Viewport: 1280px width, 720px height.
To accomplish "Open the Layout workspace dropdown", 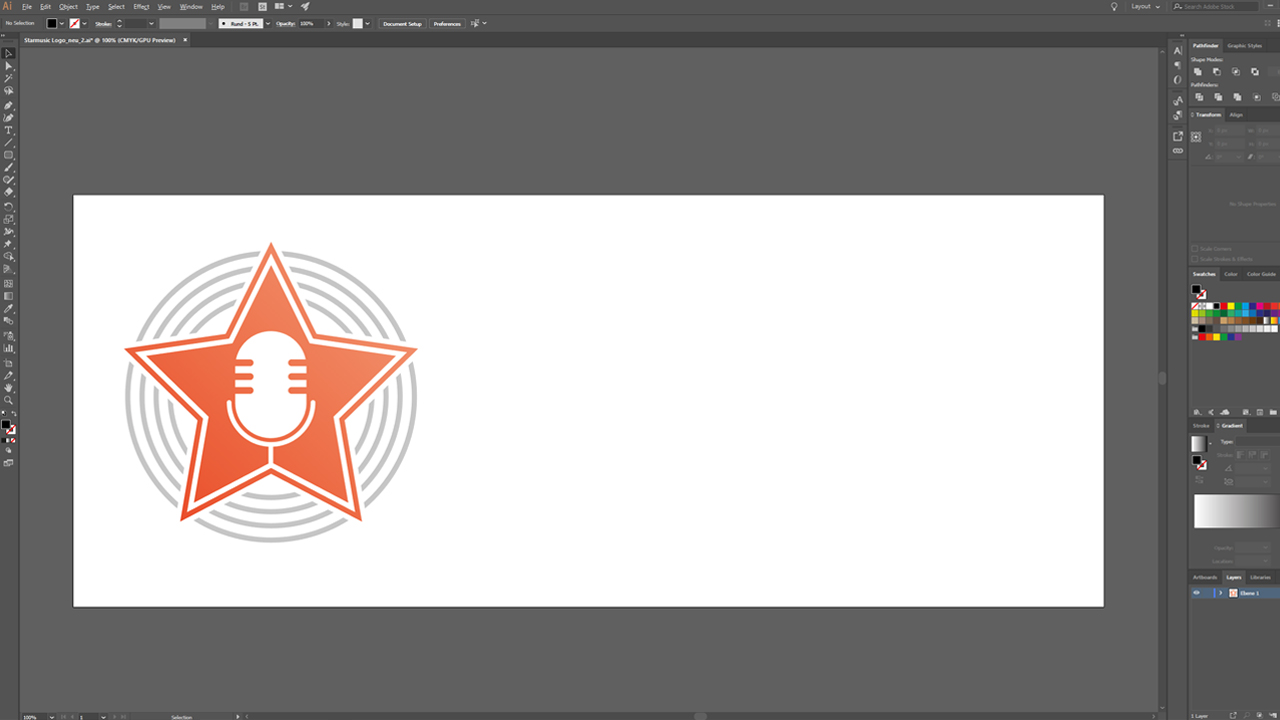I will (1145, 7).
